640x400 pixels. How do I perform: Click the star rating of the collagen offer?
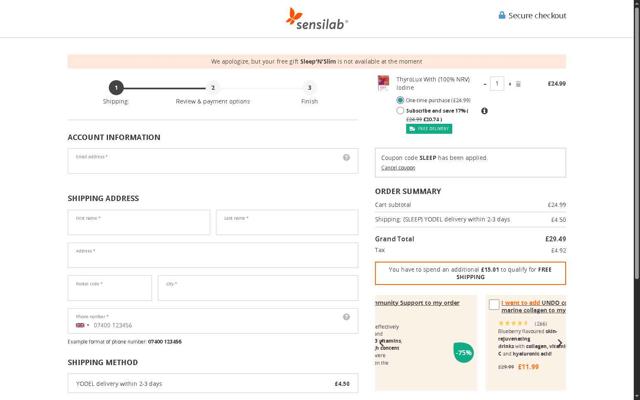(x=513, y=324)
